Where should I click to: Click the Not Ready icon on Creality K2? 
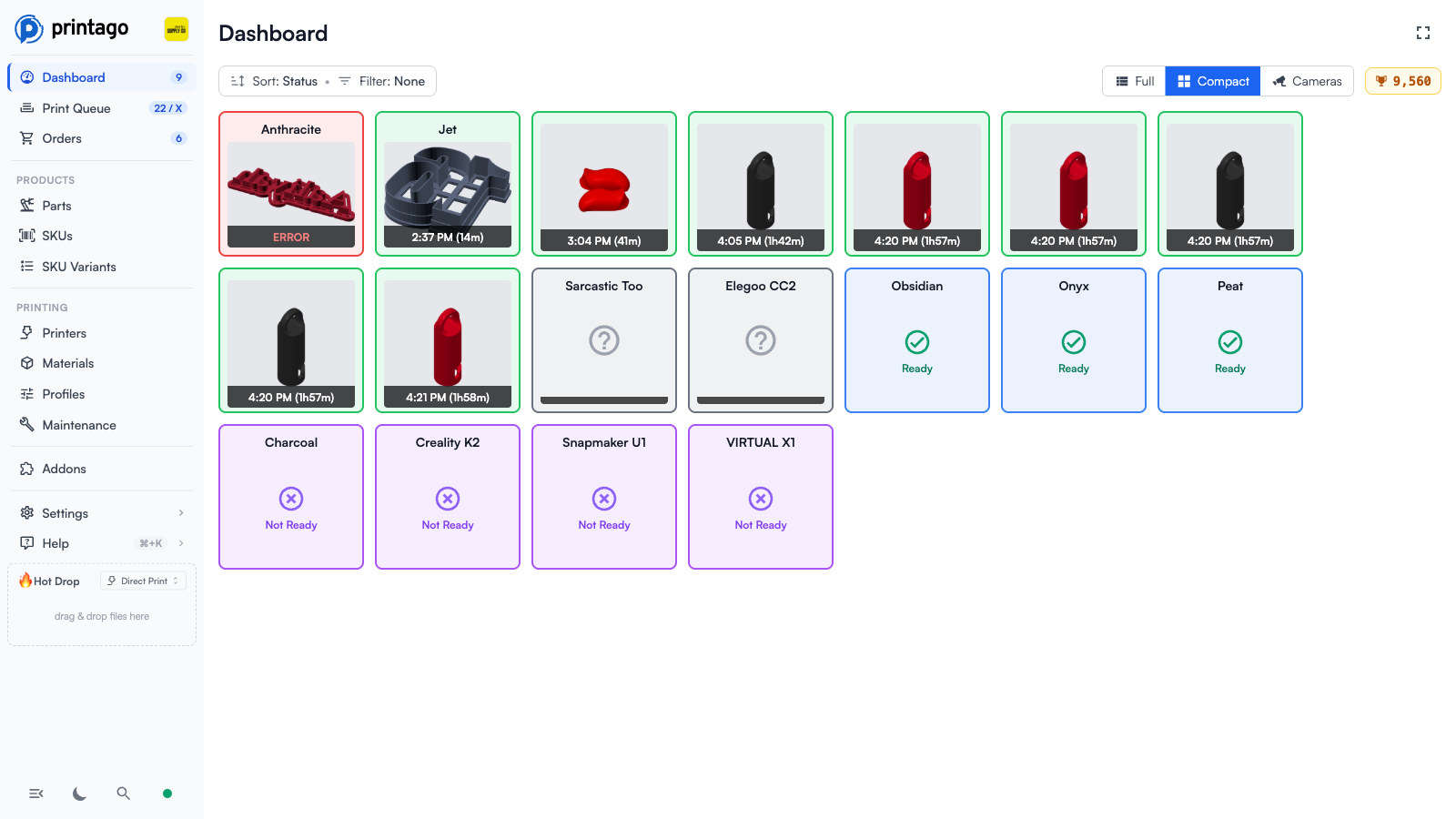point(448,499)
